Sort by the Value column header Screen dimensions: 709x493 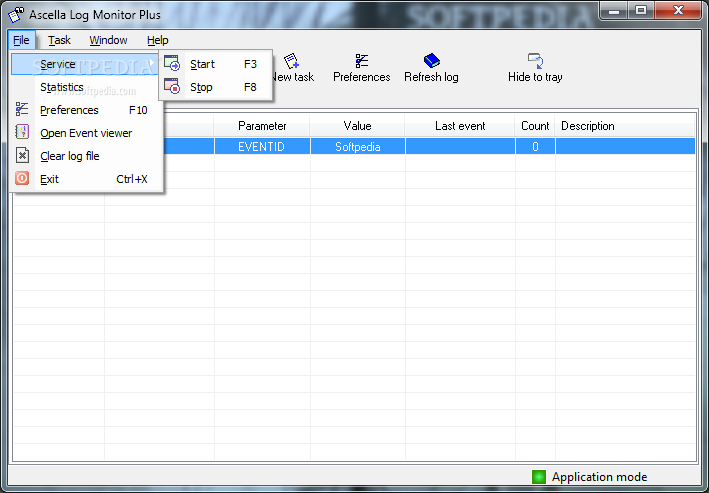tap(358, 126)
